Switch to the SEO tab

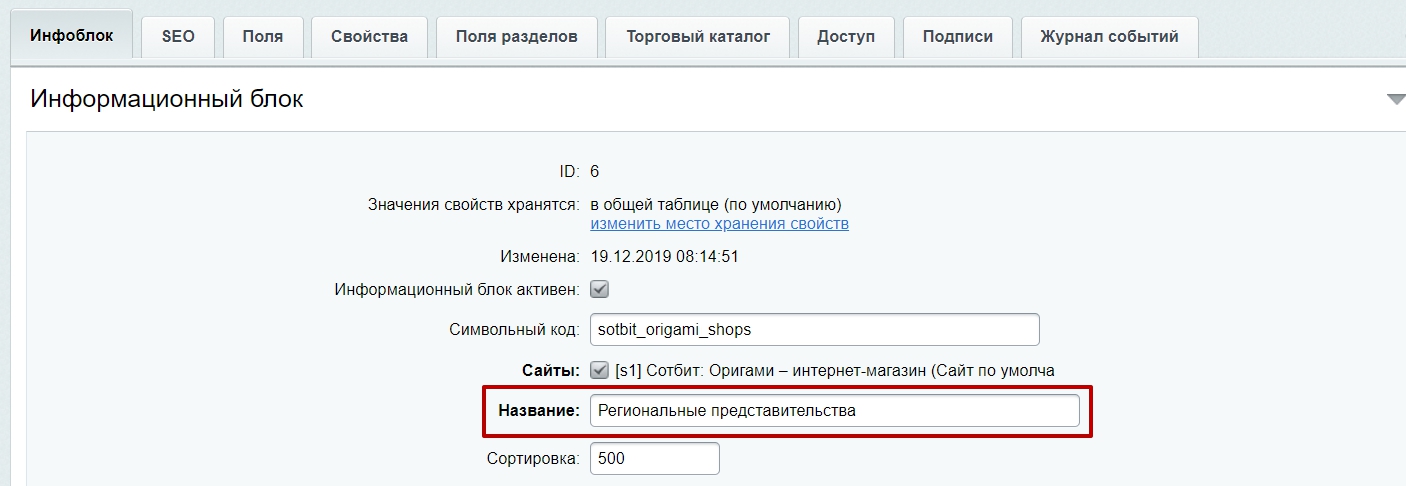(x=178, y=37)
